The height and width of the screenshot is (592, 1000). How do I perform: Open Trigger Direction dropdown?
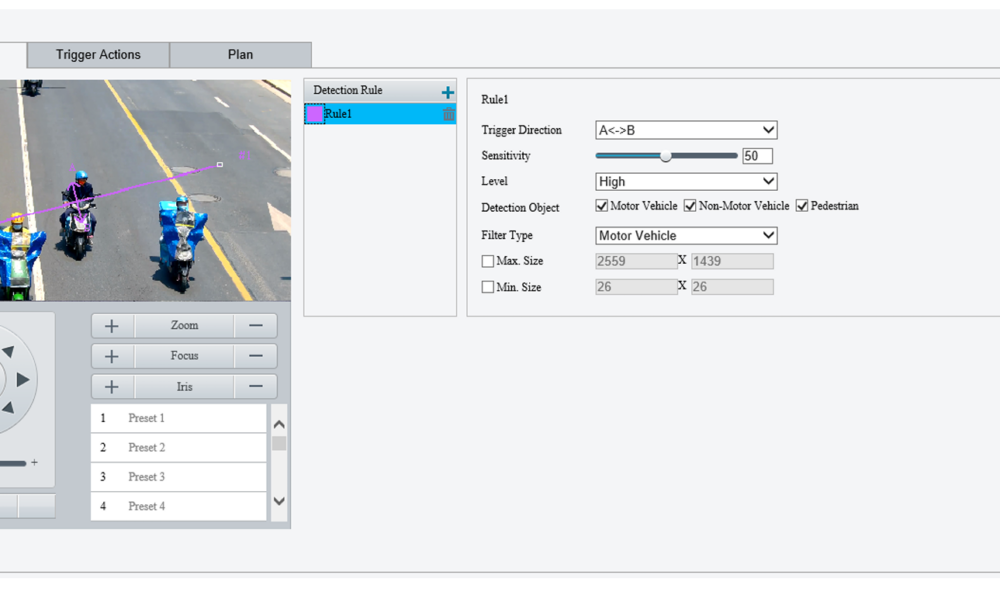tap(686, 130)
